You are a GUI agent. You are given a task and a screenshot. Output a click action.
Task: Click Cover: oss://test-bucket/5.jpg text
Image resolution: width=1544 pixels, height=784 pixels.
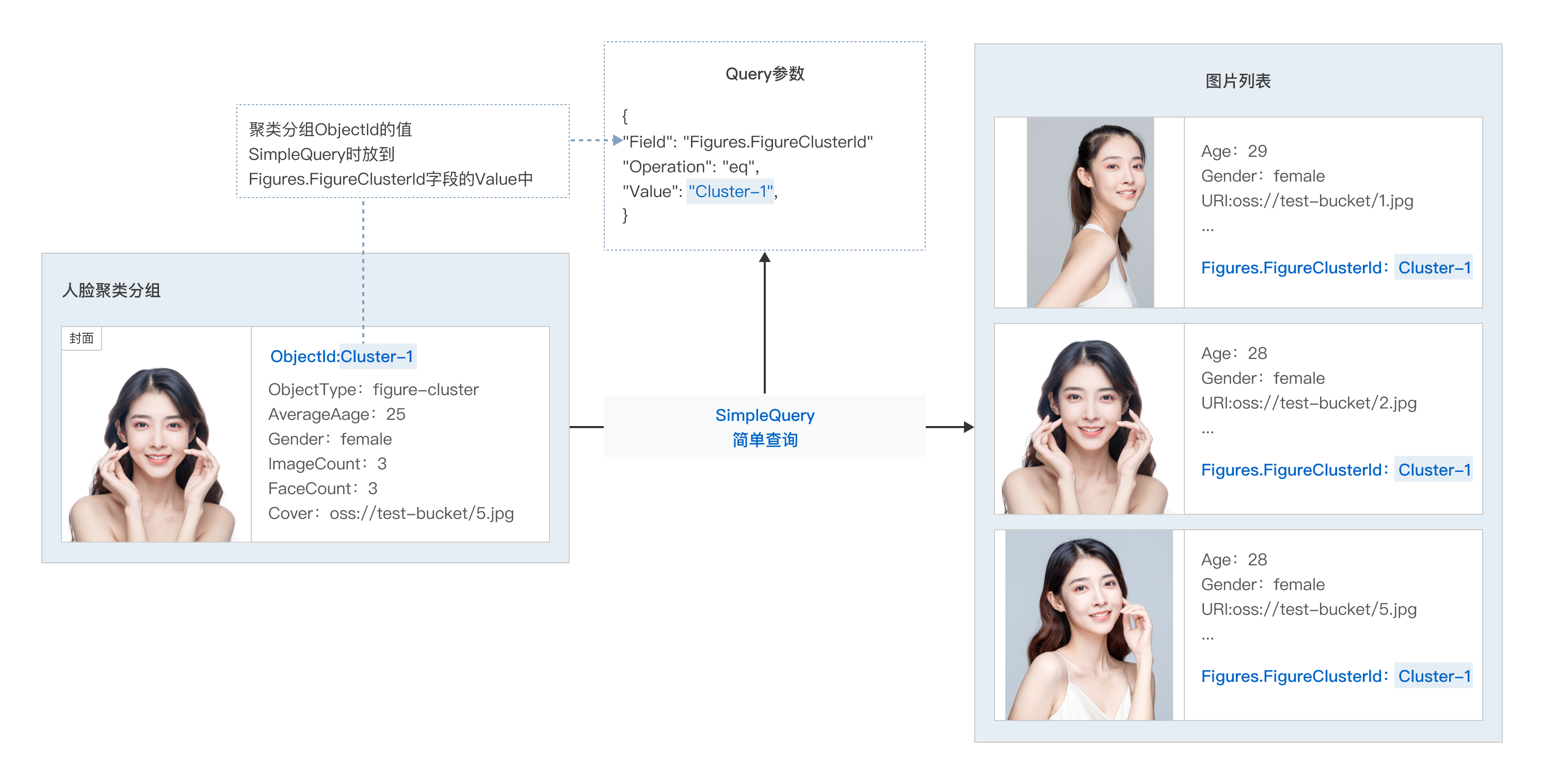391,513
